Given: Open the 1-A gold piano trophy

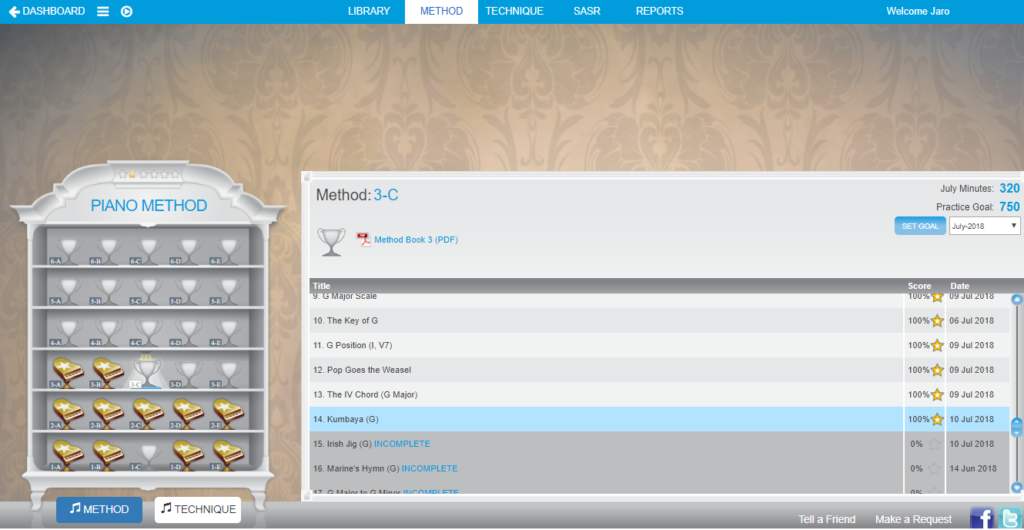Looking at the screenshot, I should (69, 454).
